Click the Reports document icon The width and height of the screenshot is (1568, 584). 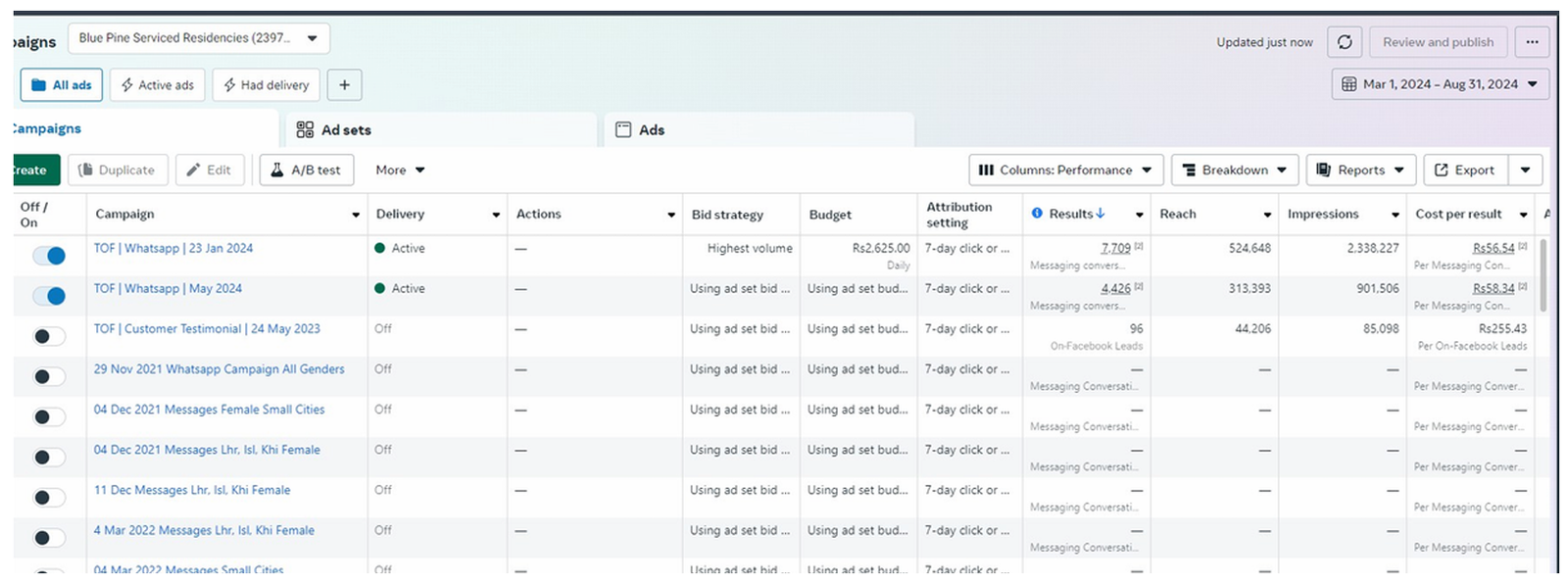1323,170
